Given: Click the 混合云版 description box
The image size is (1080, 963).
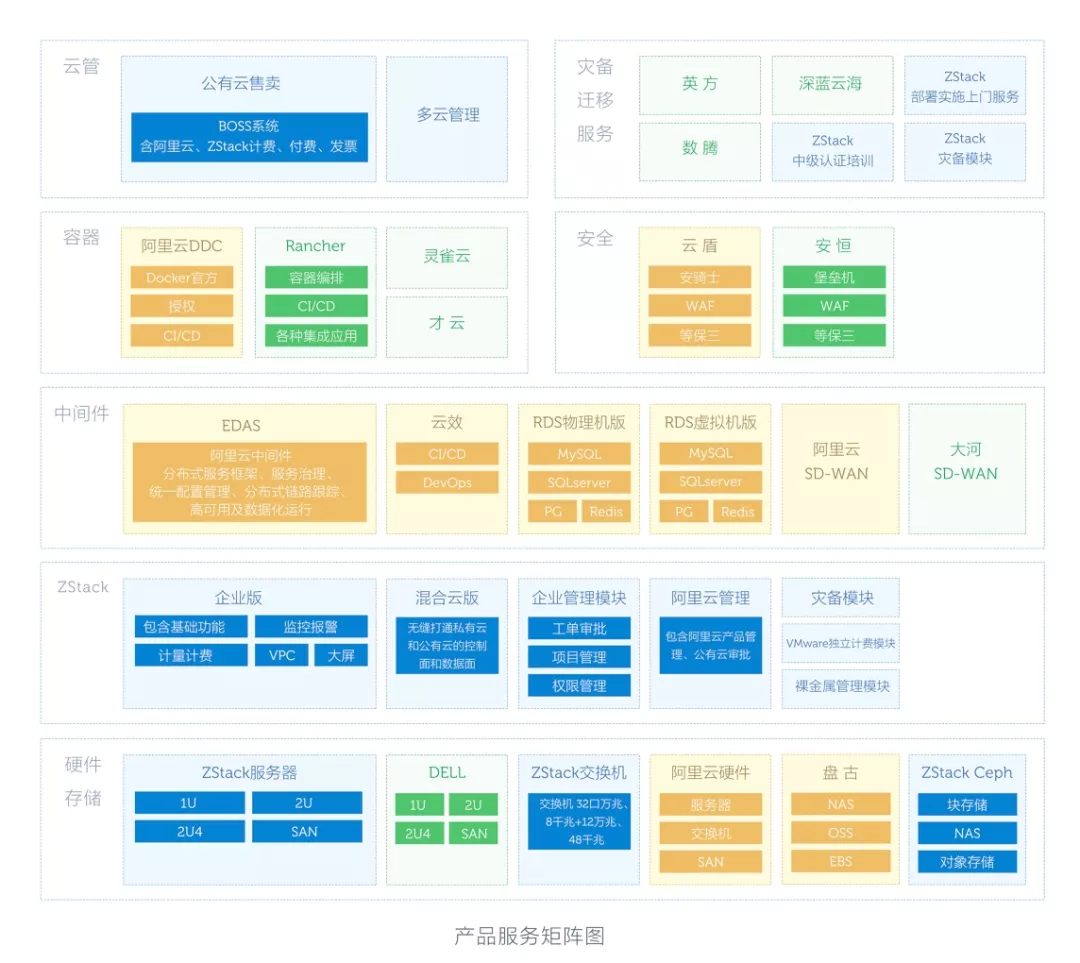Looking at the screenshot, I should (447, 645).
